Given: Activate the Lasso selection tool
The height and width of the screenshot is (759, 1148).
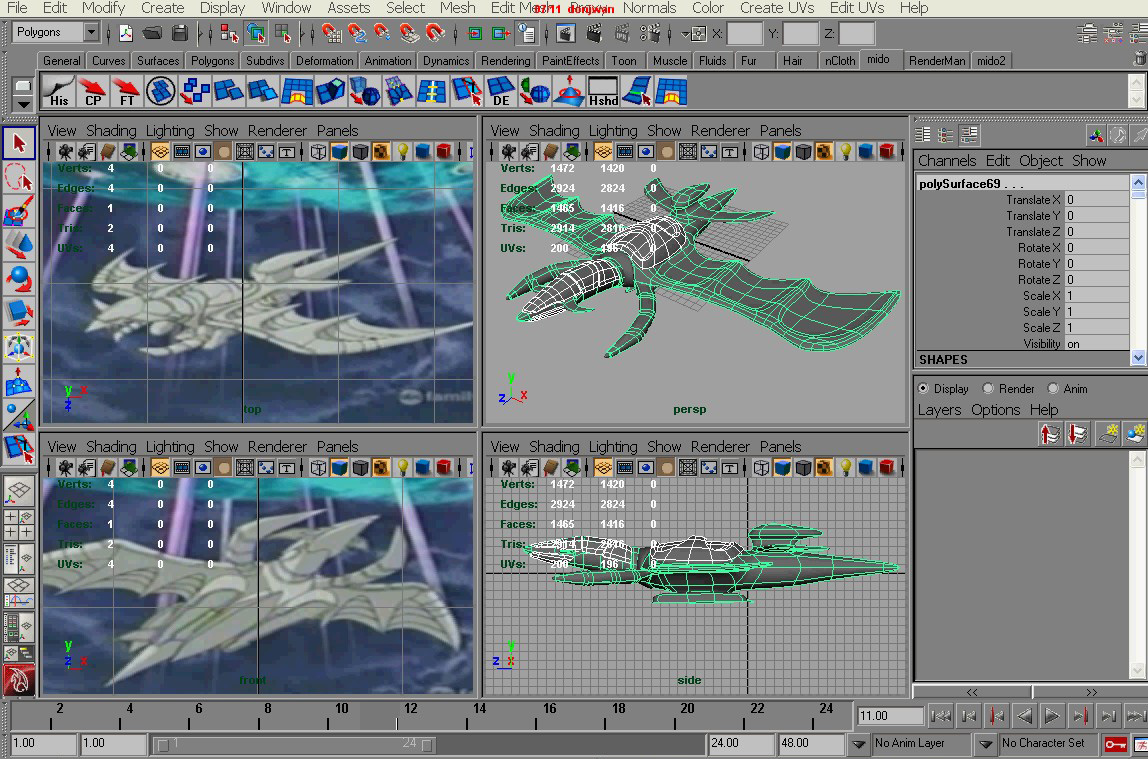Looking at the screenshot, I should coord(19,178).
